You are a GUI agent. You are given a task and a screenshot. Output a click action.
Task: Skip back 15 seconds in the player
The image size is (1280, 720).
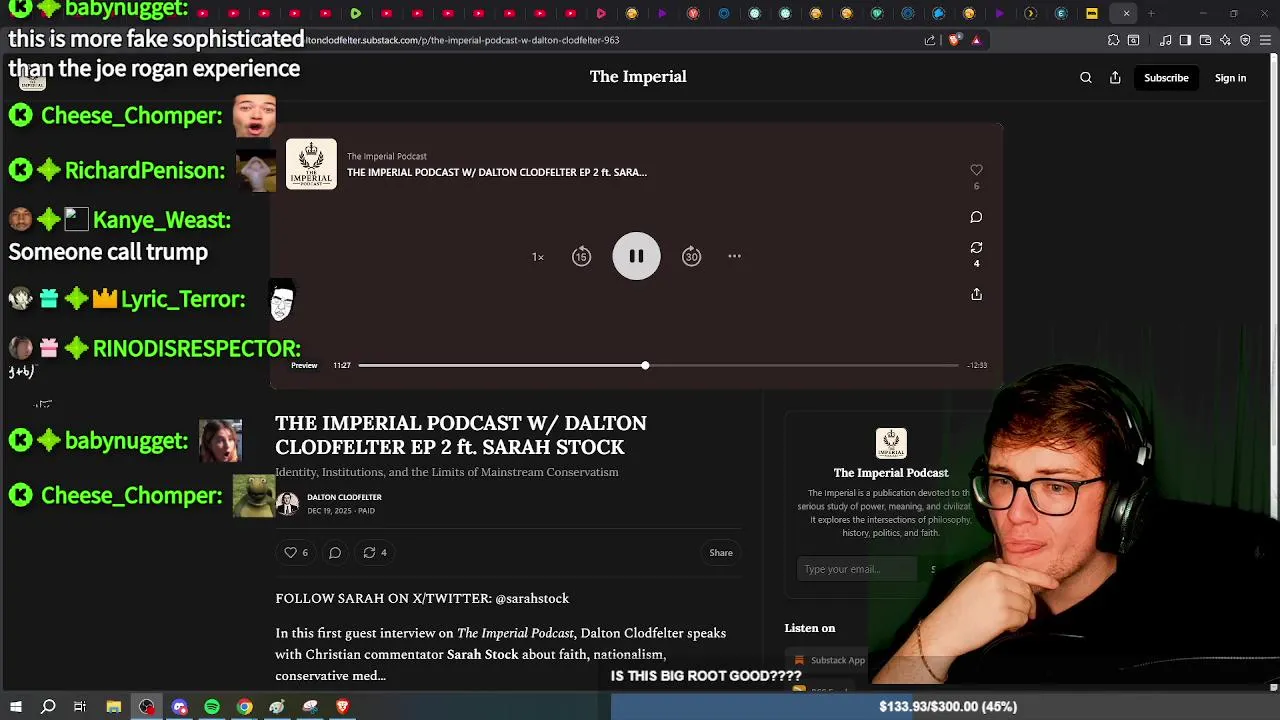tap(581, 257)
